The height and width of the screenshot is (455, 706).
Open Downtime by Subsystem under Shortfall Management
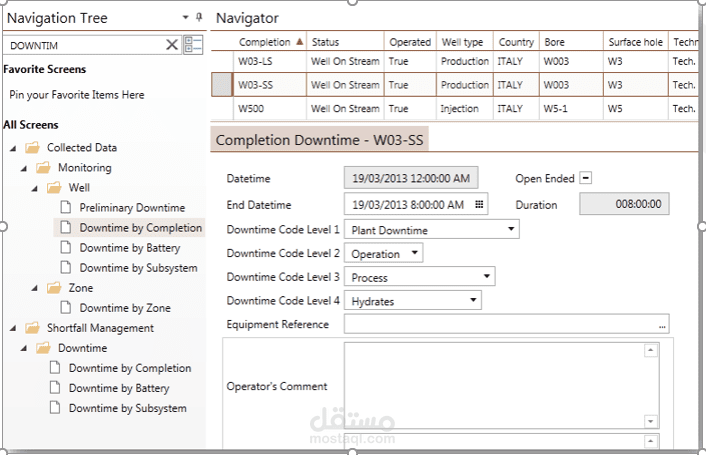click(x=127, y=408)
